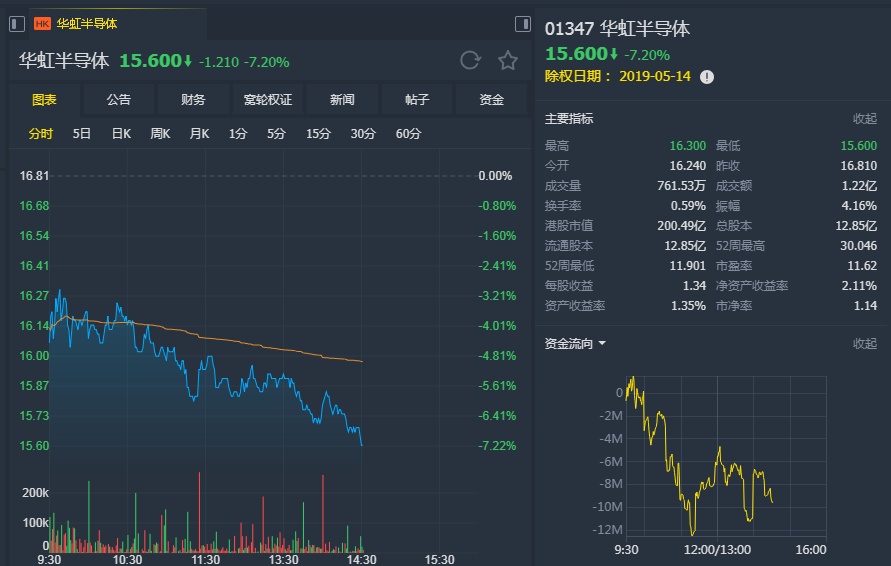This screenshot has height=566, width=891.
Task: Click the 华虹半导体 window tab title
Action: coord(86,24)
